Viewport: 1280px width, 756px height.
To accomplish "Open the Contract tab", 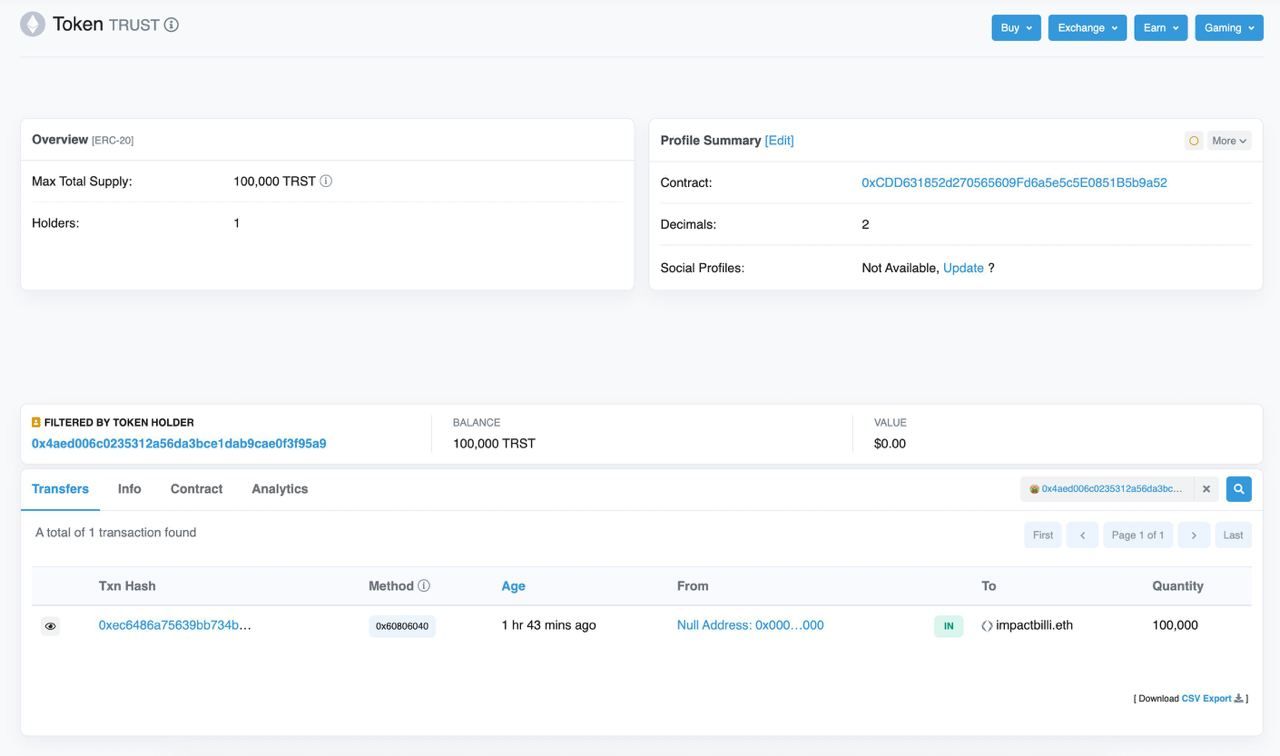I will click(196, 489).
